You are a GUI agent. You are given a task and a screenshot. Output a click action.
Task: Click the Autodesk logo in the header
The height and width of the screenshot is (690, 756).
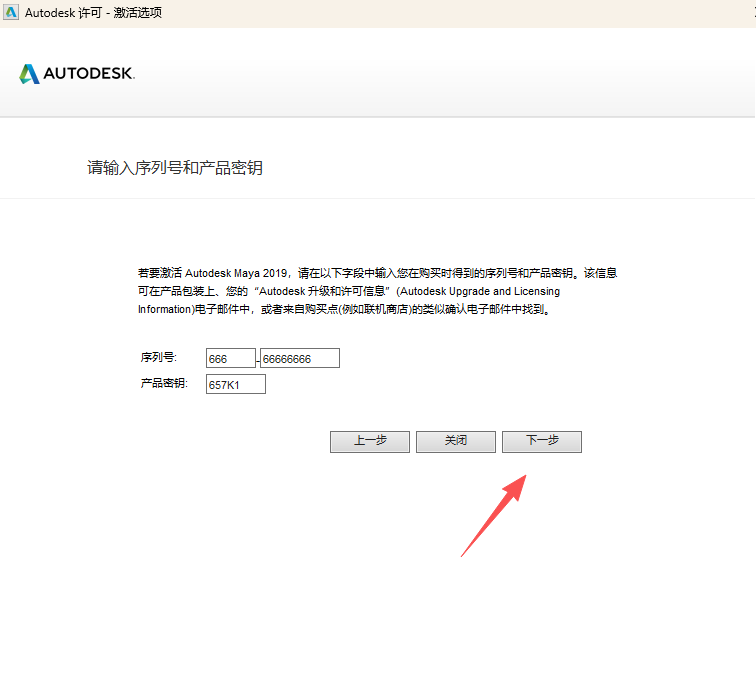pos(77,74)
